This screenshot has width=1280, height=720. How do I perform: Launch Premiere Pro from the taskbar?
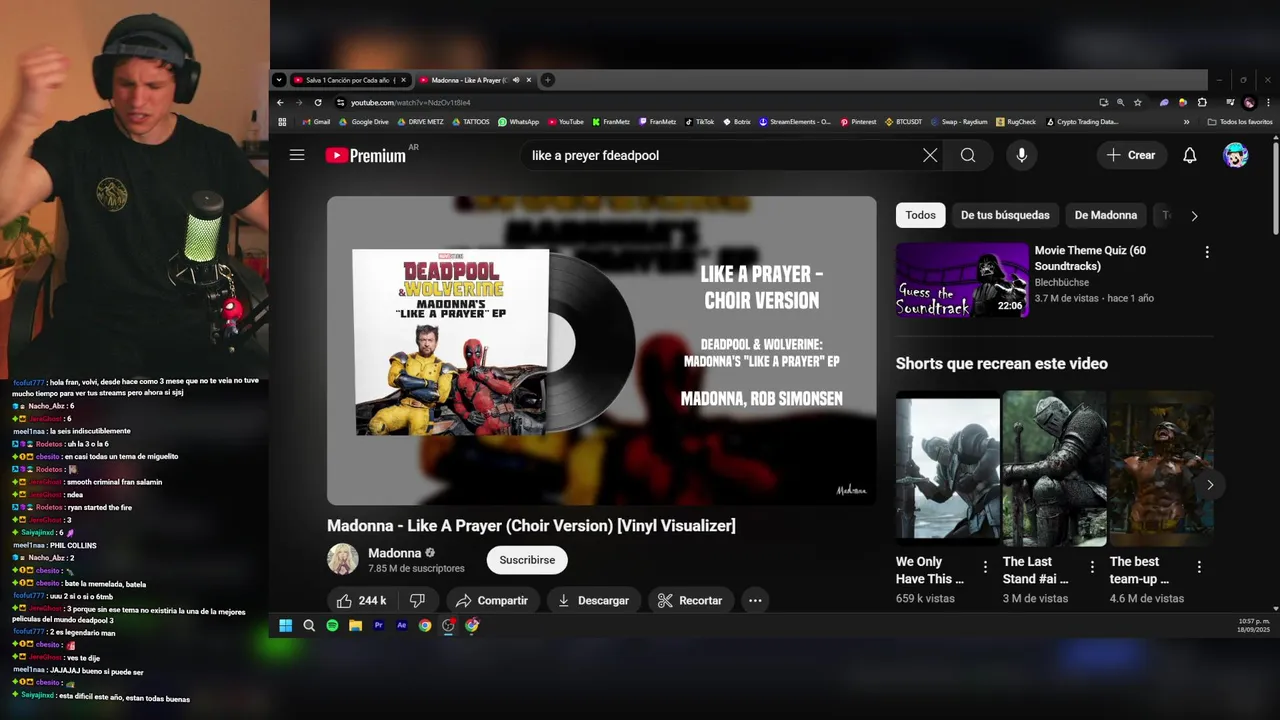click(x=379, y=625)
